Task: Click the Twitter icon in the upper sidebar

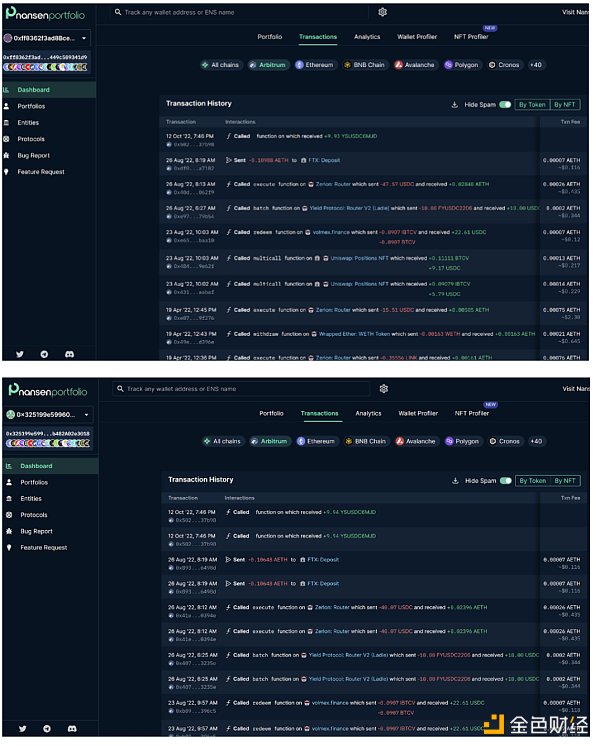Action: tap(19, 354)
